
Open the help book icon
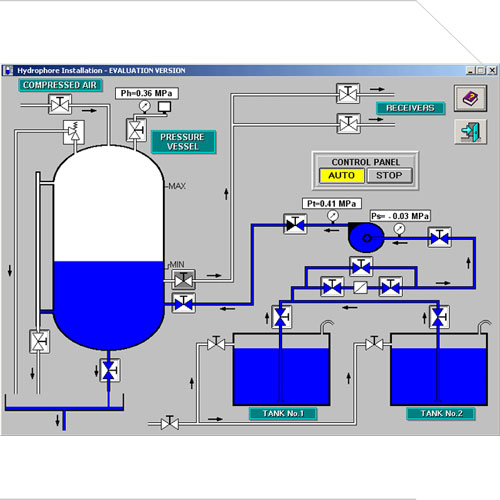pyautogui.click(x=470, y=98)
